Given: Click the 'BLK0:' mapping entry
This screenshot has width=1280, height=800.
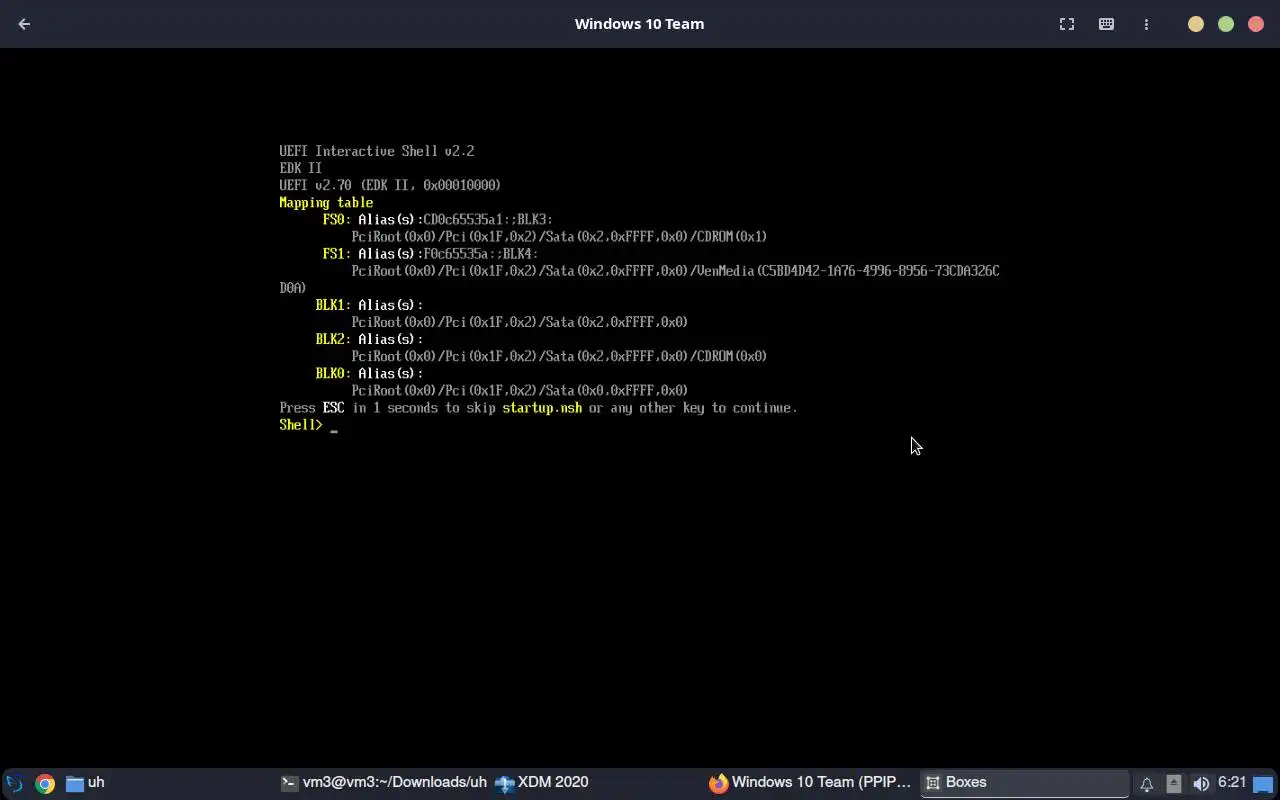Looking at the screenshot, I should tap(333, 373).
